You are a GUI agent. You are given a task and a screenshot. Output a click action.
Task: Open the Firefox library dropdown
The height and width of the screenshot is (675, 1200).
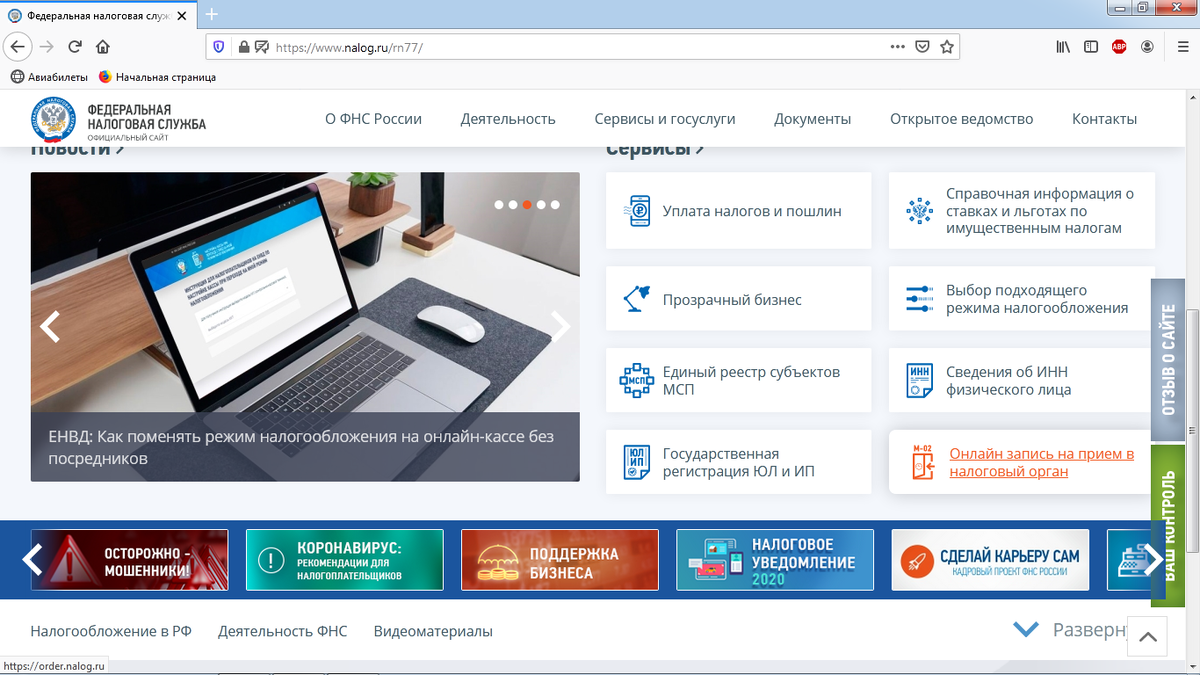[1063, 46]
